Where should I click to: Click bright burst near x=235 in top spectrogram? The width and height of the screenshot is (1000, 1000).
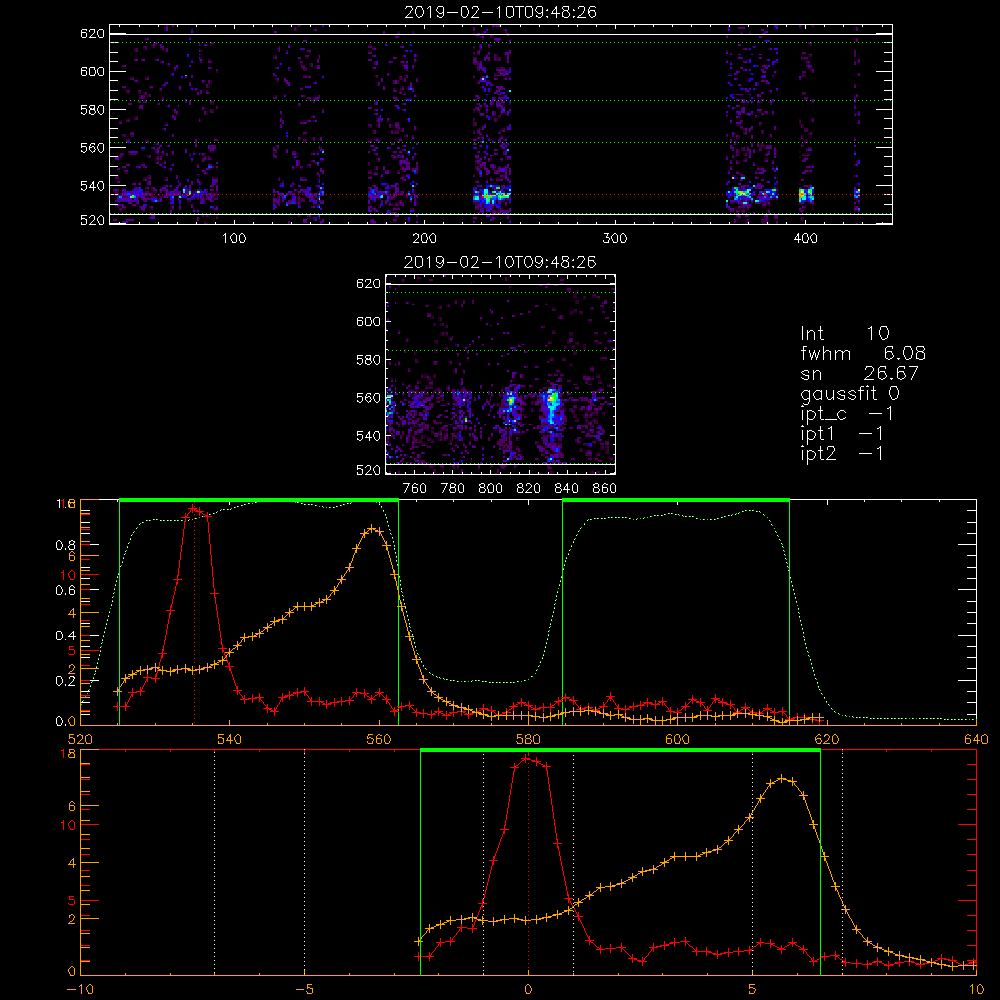click(490, 195)
